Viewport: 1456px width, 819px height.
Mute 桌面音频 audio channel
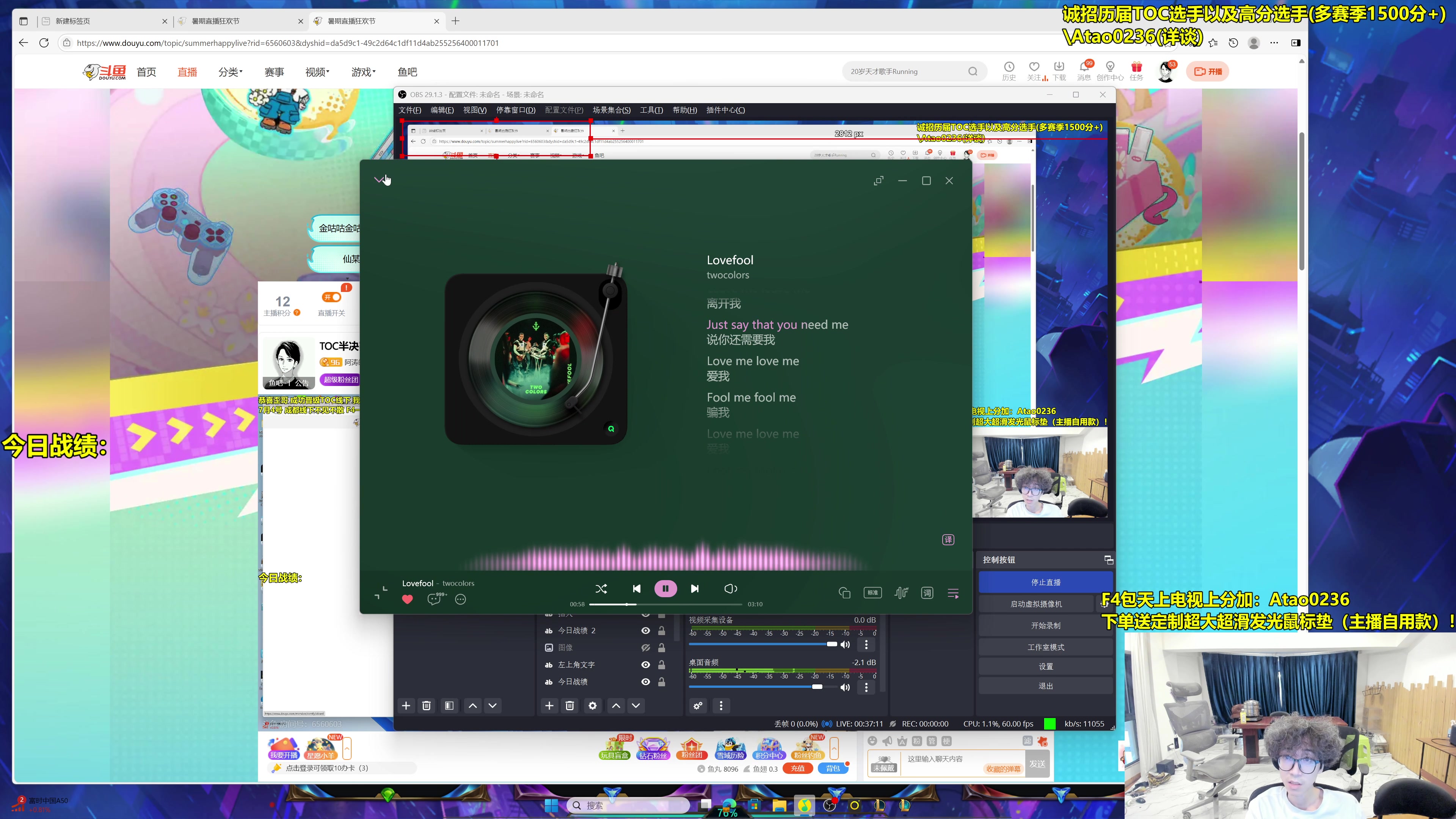(x=845, y=687)
